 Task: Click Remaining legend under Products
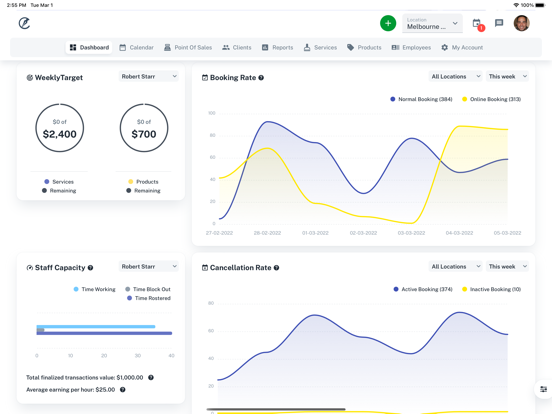[144, 191]
